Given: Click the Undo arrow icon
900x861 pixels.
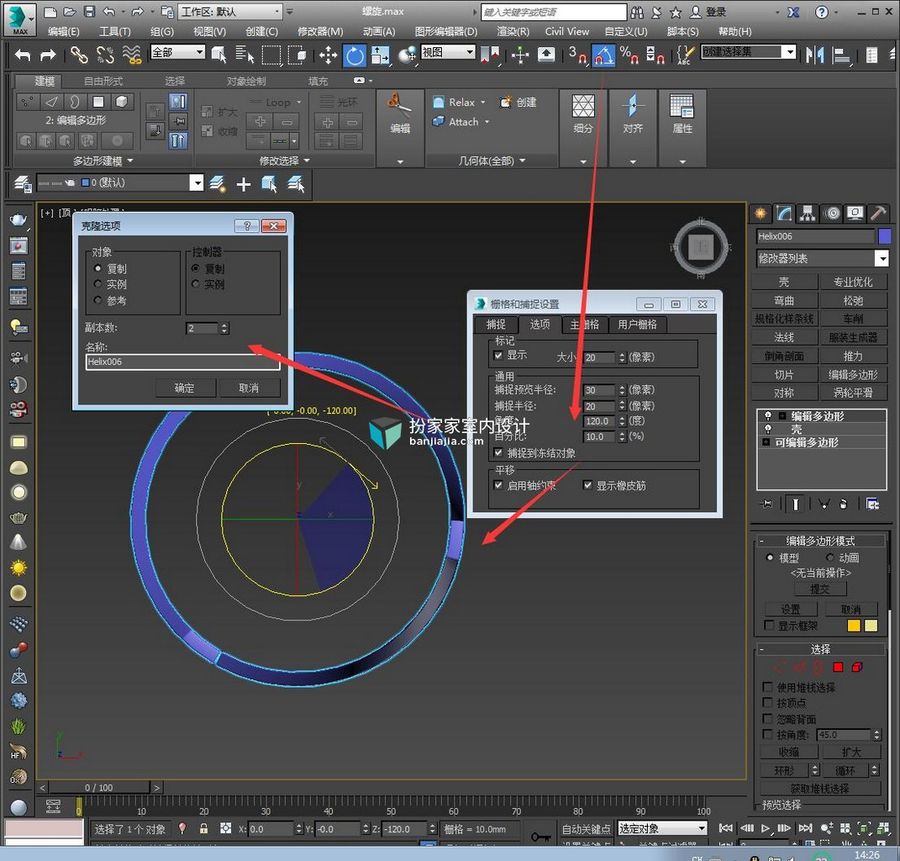Looking at the screenshot, I should (23, 55).
